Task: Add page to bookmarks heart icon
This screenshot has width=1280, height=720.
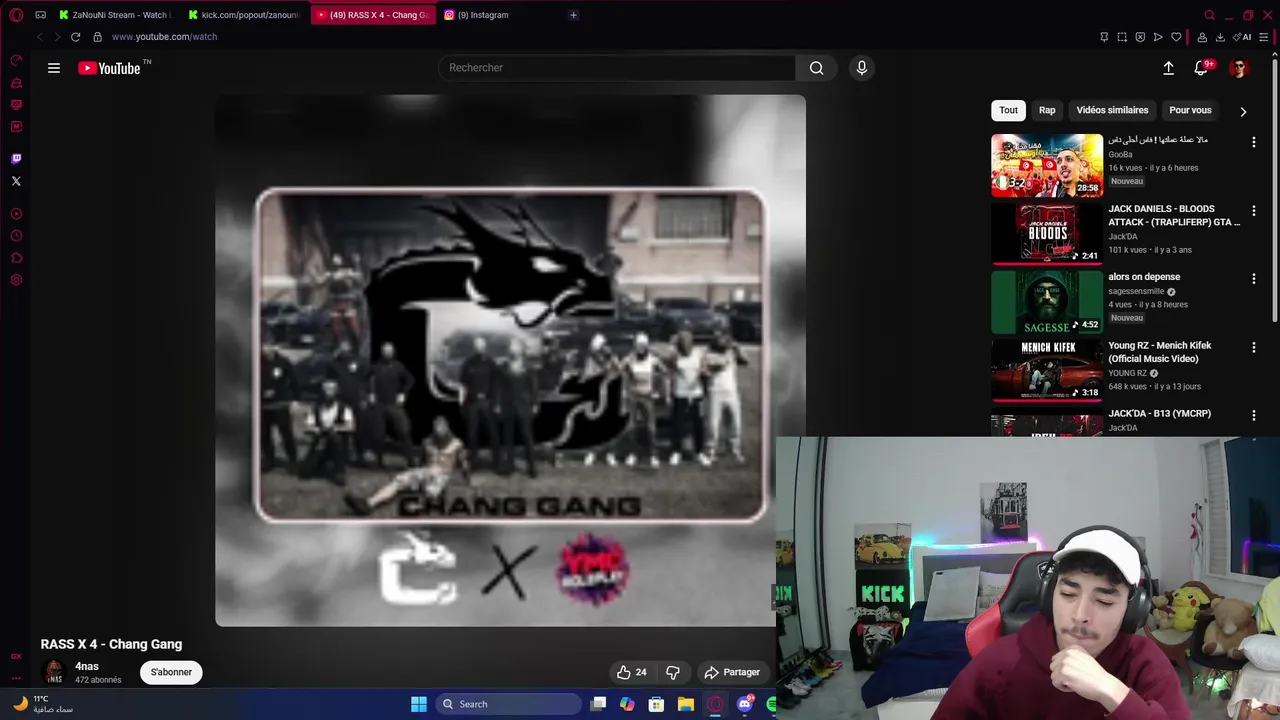Action: (1176, 37)
